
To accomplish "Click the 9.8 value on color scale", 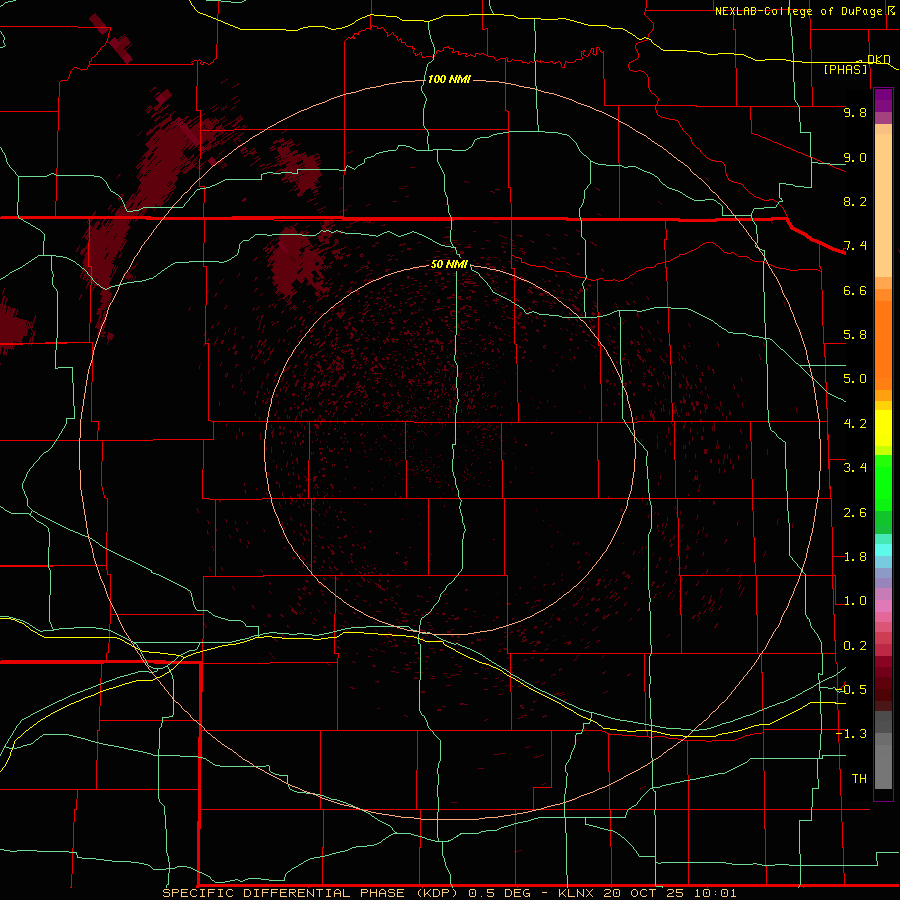I will [855, 112].
